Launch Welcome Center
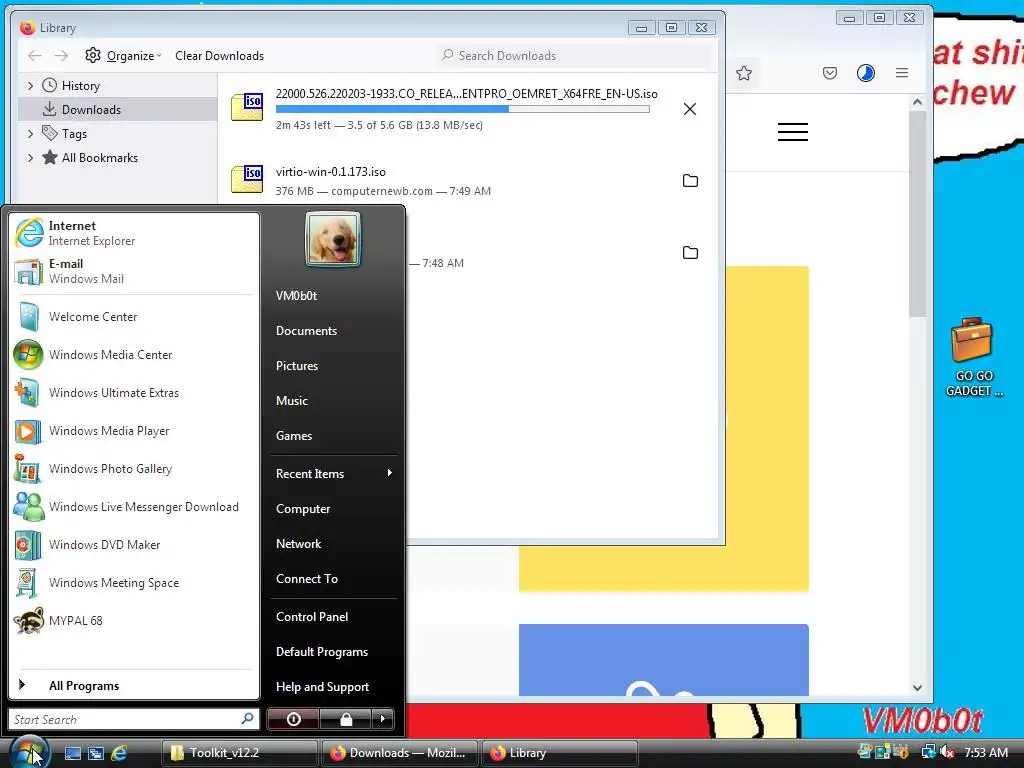1024x768 pixels. (x=134, y=317)
